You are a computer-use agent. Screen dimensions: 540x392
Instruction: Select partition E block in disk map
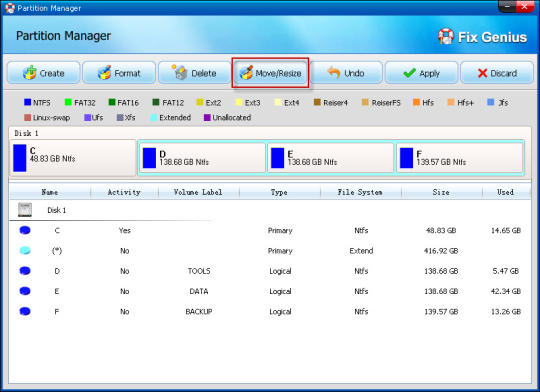(331, 158)
